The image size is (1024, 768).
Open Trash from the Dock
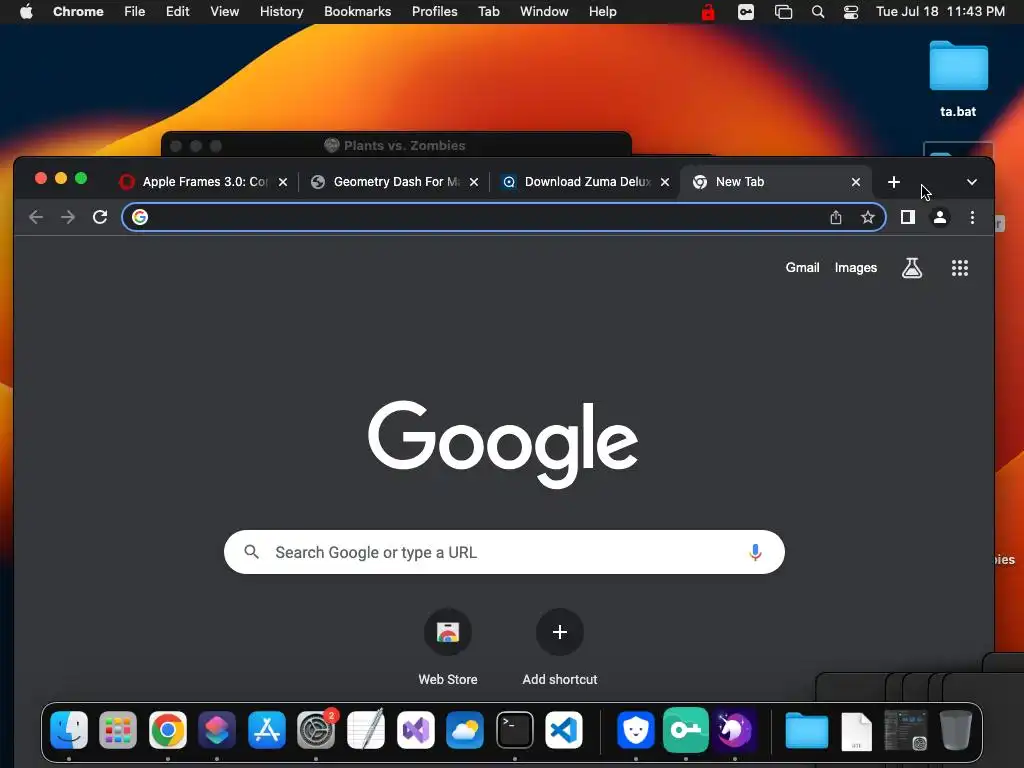point(955,730)
